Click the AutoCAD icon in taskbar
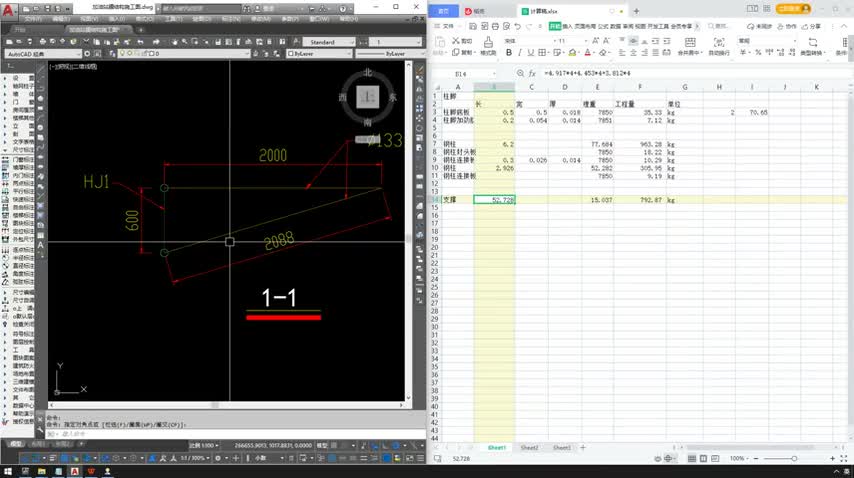The image size is (854, 478). click(75, 471)
